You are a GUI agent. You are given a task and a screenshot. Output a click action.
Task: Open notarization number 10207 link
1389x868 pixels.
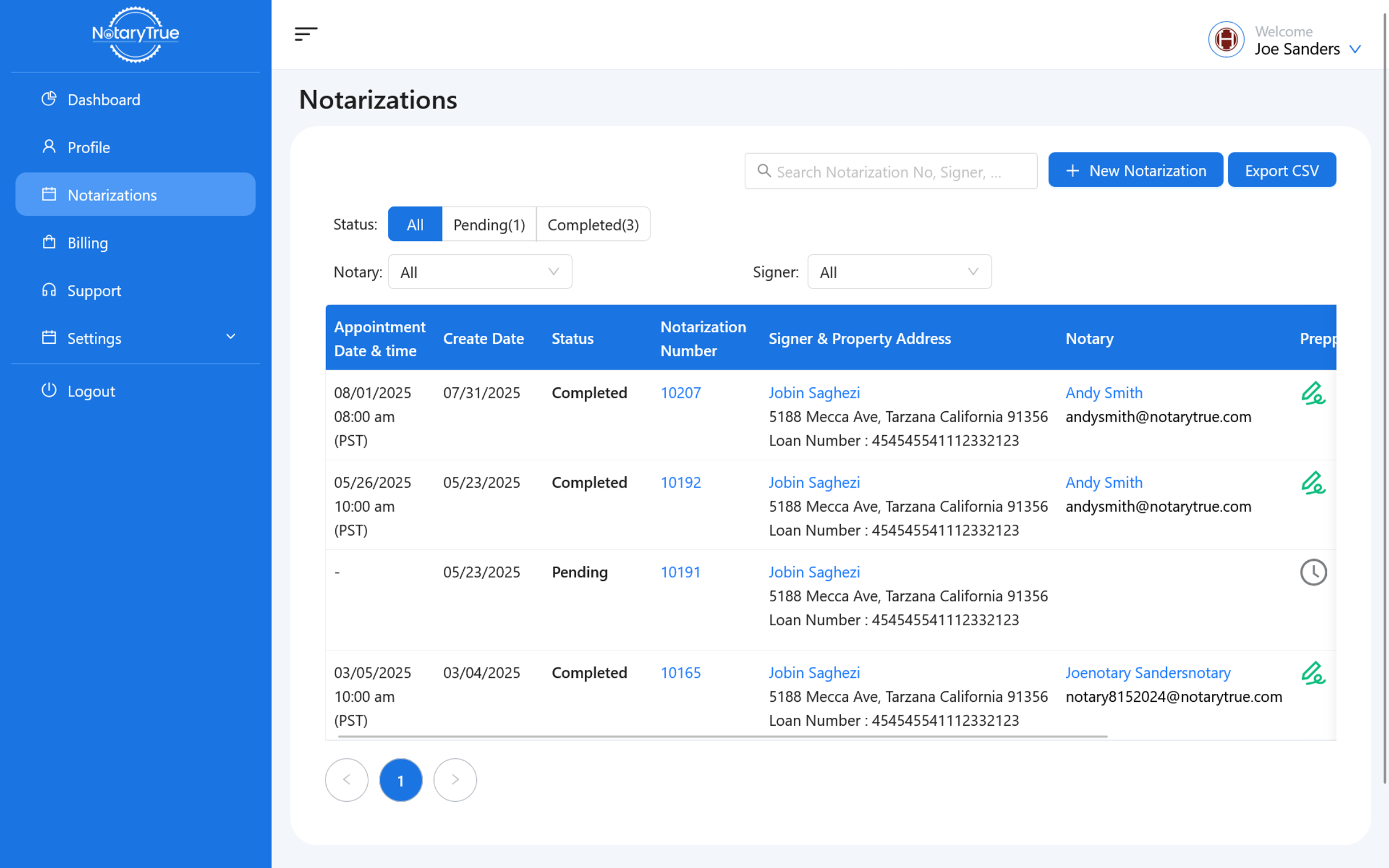point(680,393)
